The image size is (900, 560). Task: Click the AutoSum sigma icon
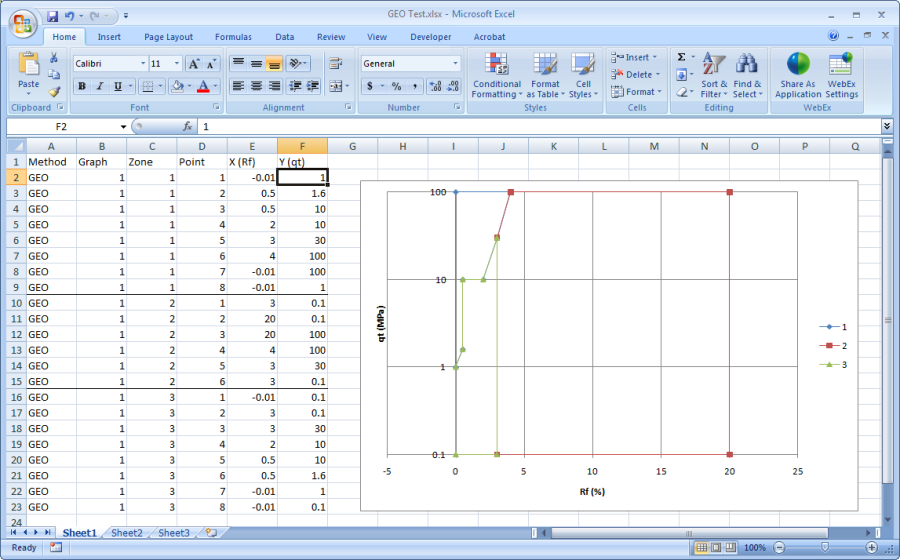point(681,58)
